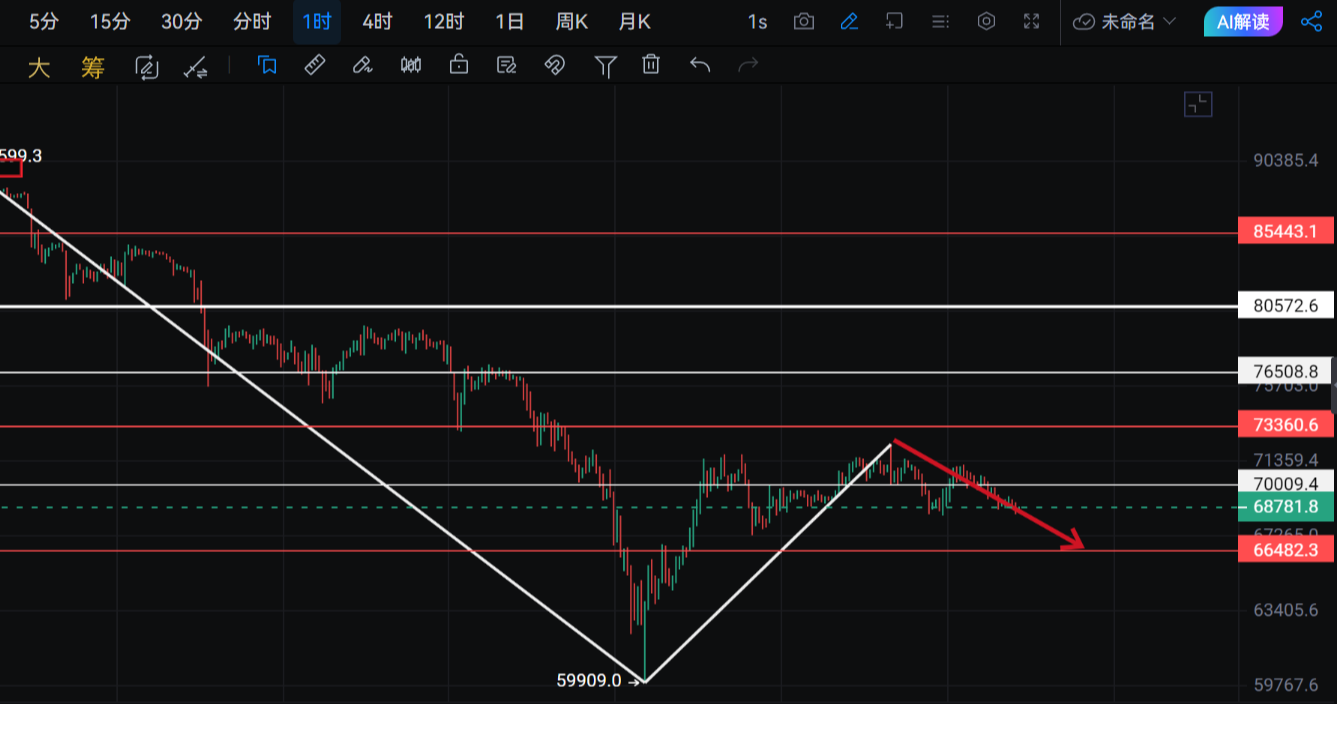Toggle the lock drawings padlock icon
Screen dimensions: 1337x755
tap(459, 65)
